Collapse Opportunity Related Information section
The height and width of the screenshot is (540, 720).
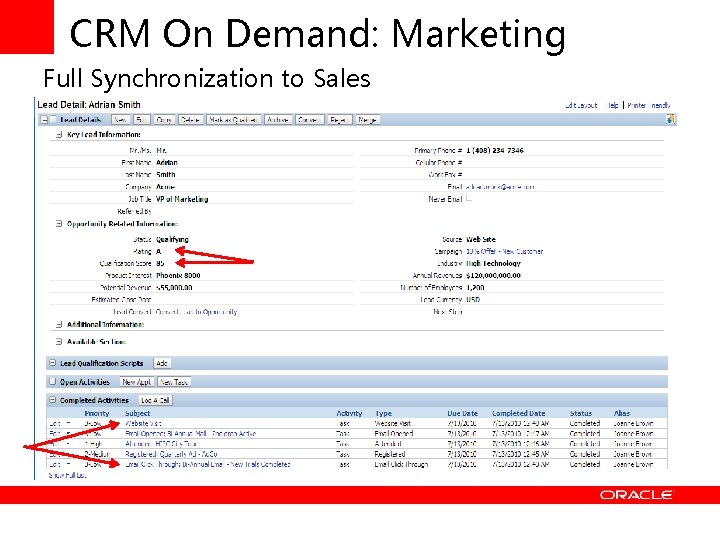click(x=59, y=224)
